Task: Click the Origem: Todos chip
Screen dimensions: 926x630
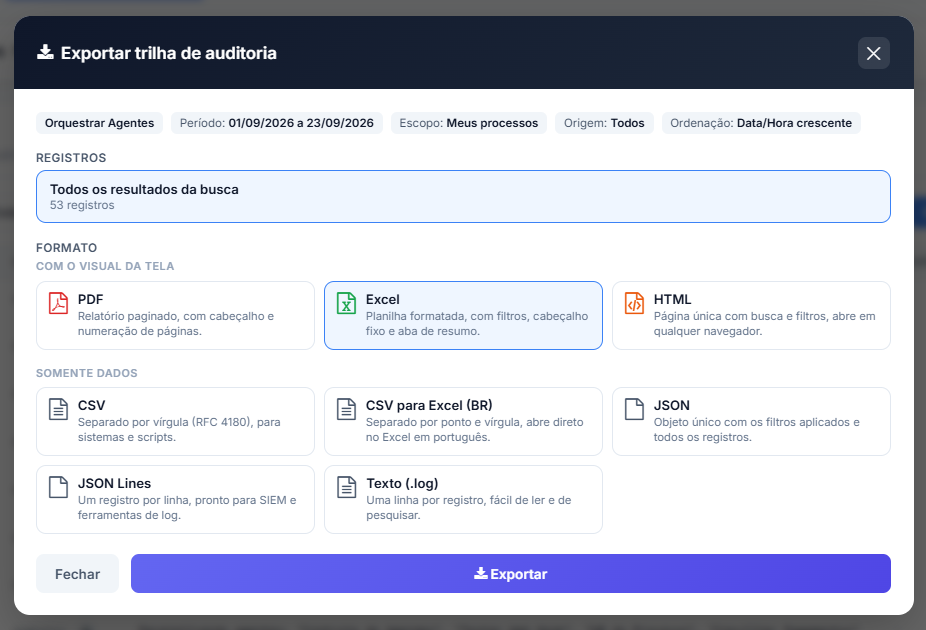Action: point(604,123)
